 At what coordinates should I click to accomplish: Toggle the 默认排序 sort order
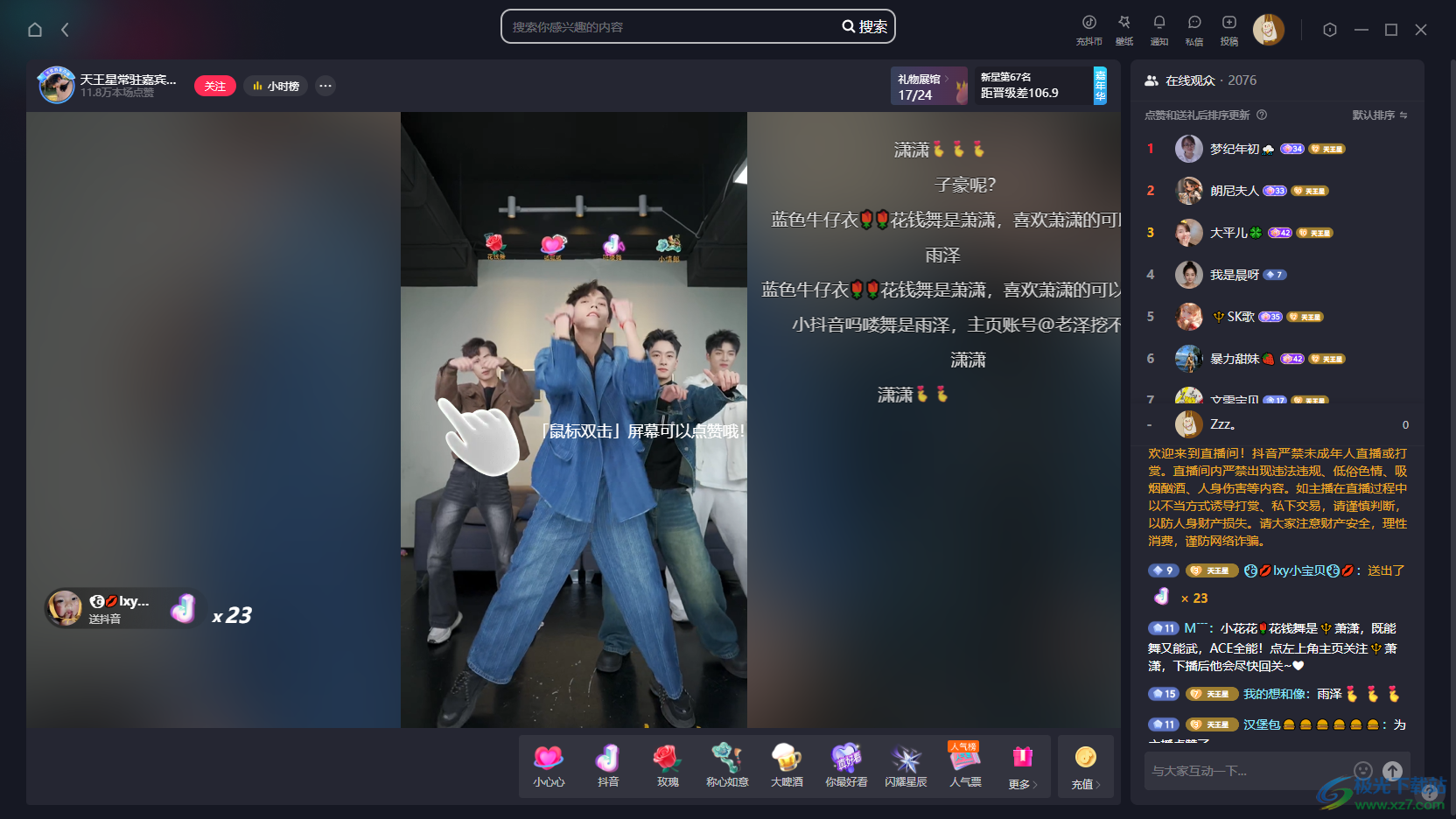click(x=1380, y=115)
